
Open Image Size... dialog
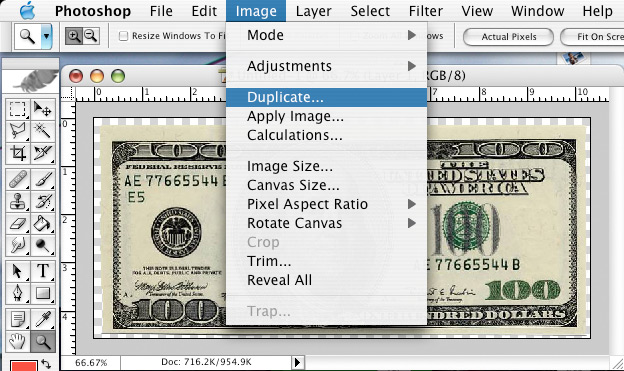click(326, 166)
